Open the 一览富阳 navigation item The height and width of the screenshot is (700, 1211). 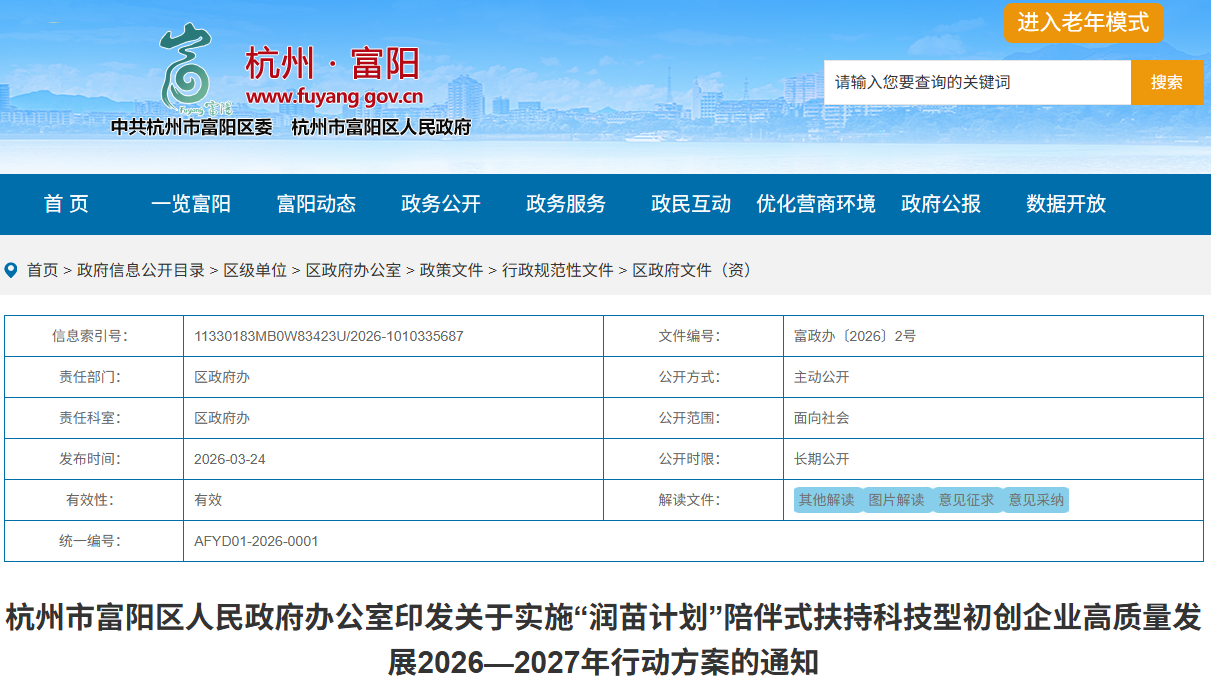tap(191, 204)
